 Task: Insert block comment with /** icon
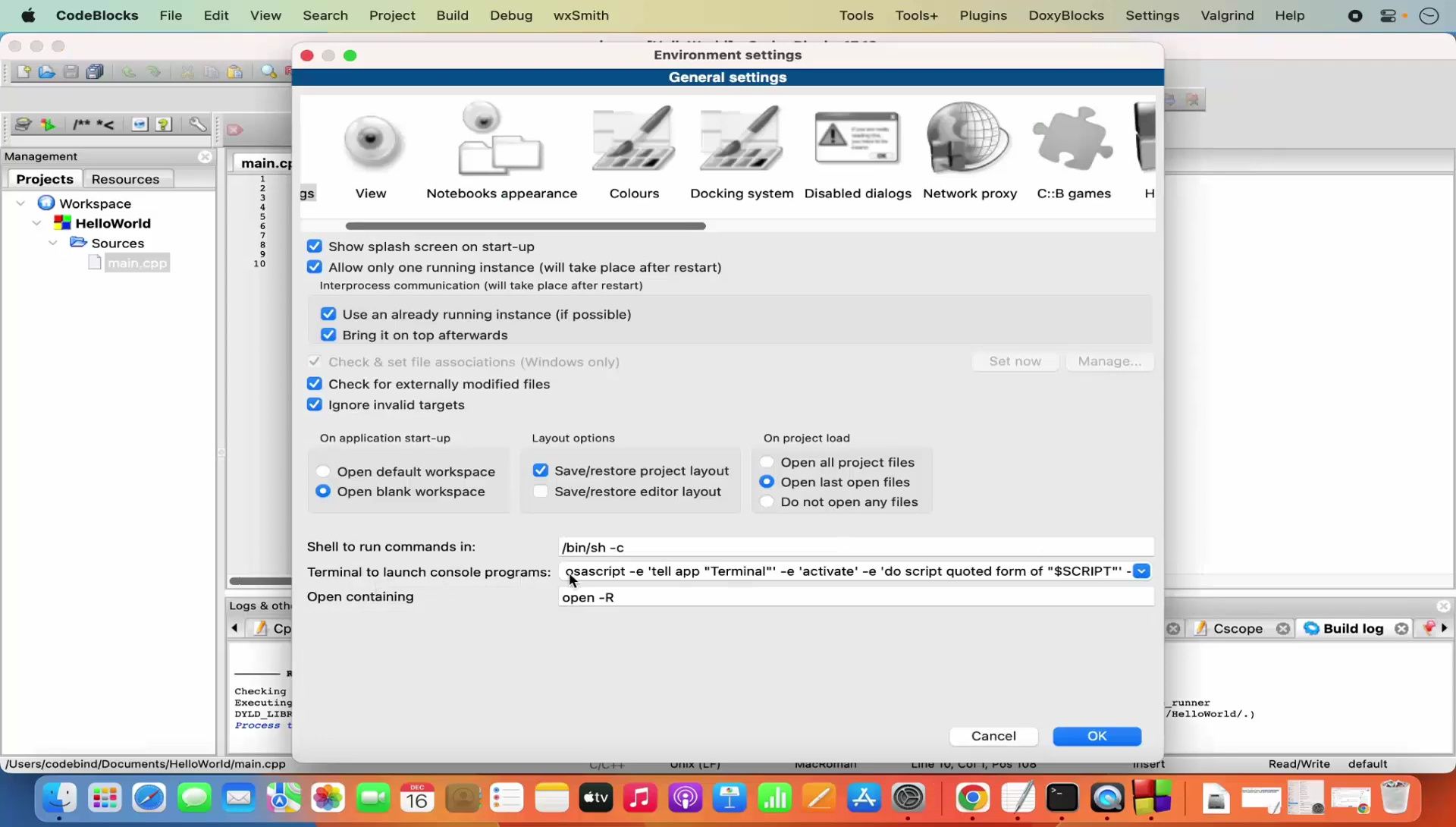81,124
